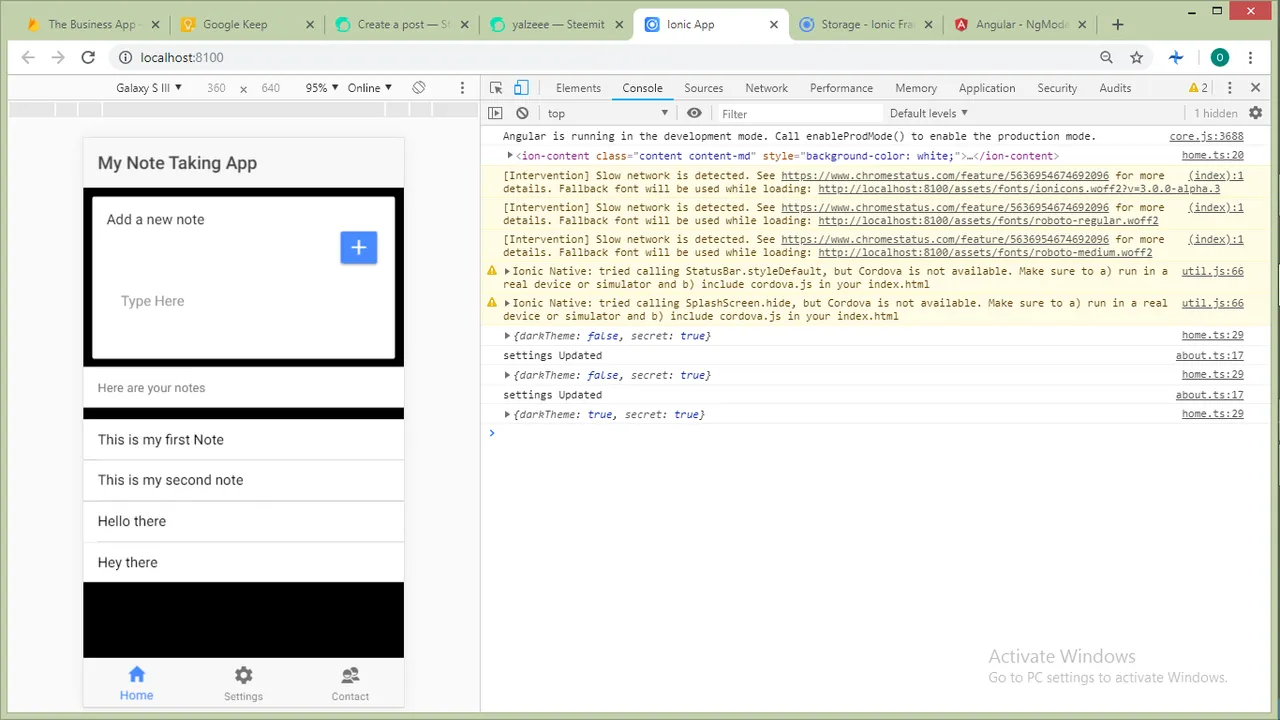
Task: Open the roboto-regular.woff2 font URL
Action: click(x=988, y=221)
